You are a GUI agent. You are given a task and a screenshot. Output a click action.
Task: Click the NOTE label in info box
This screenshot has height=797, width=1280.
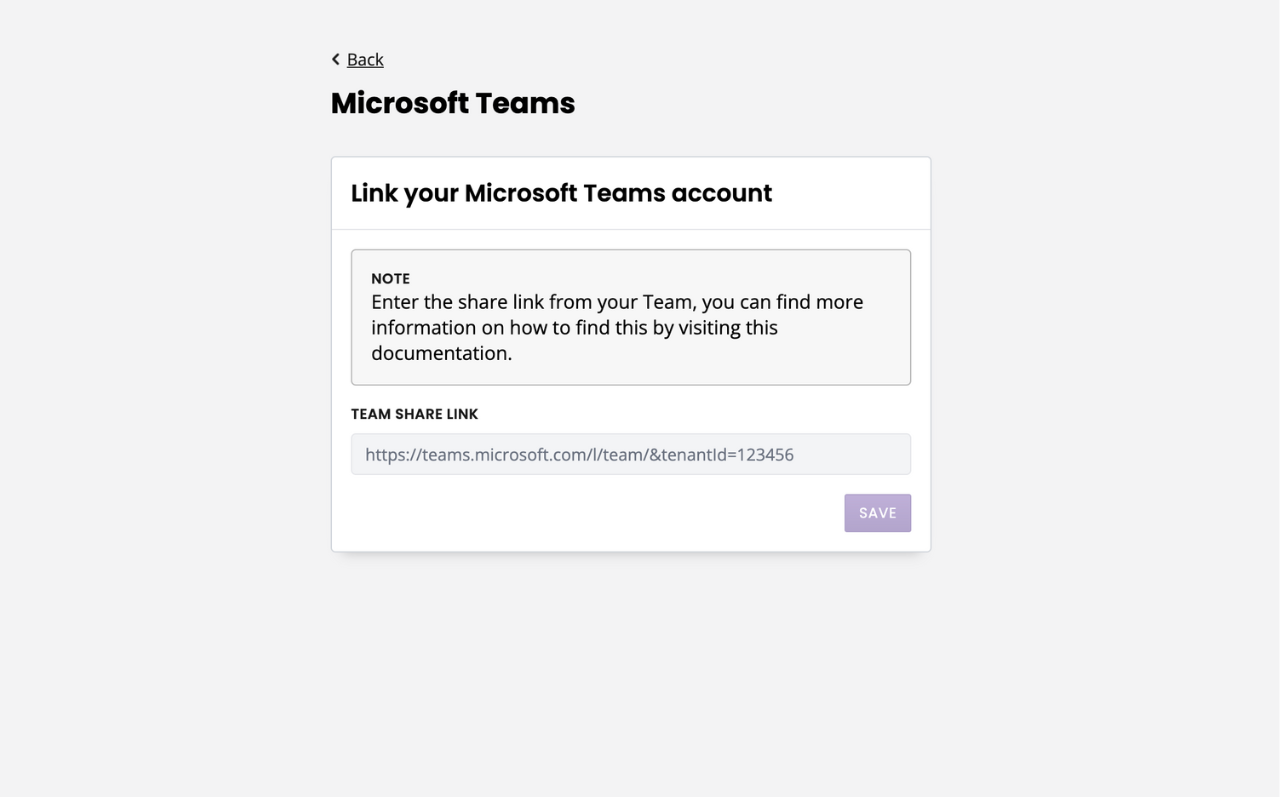click(390, 279)
